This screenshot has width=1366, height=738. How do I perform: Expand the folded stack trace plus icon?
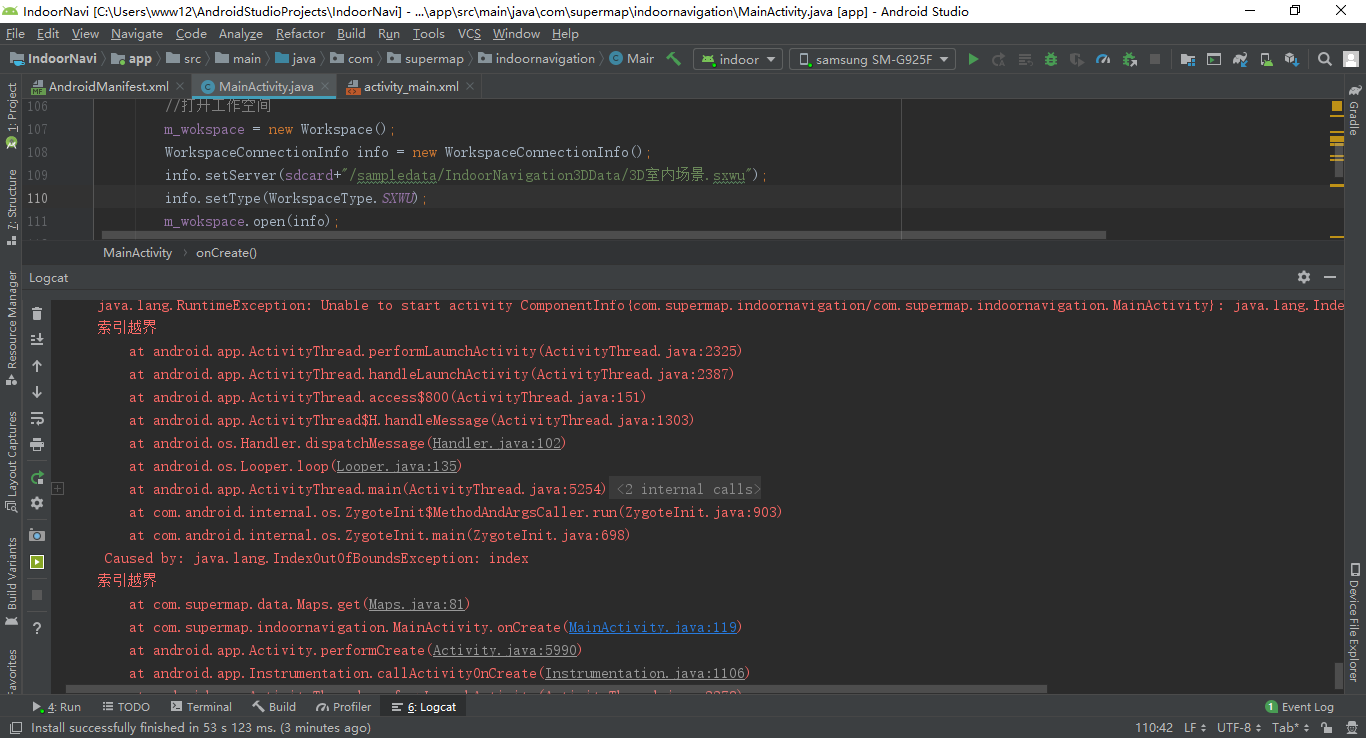point(57,489)
